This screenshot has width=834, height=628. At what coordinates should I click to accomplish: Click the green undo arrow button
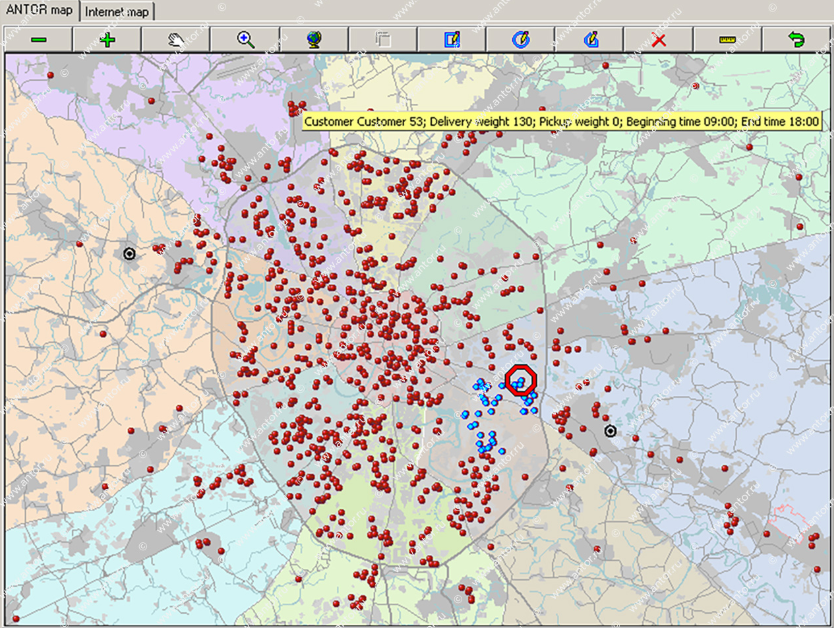[x=796, y=39]
